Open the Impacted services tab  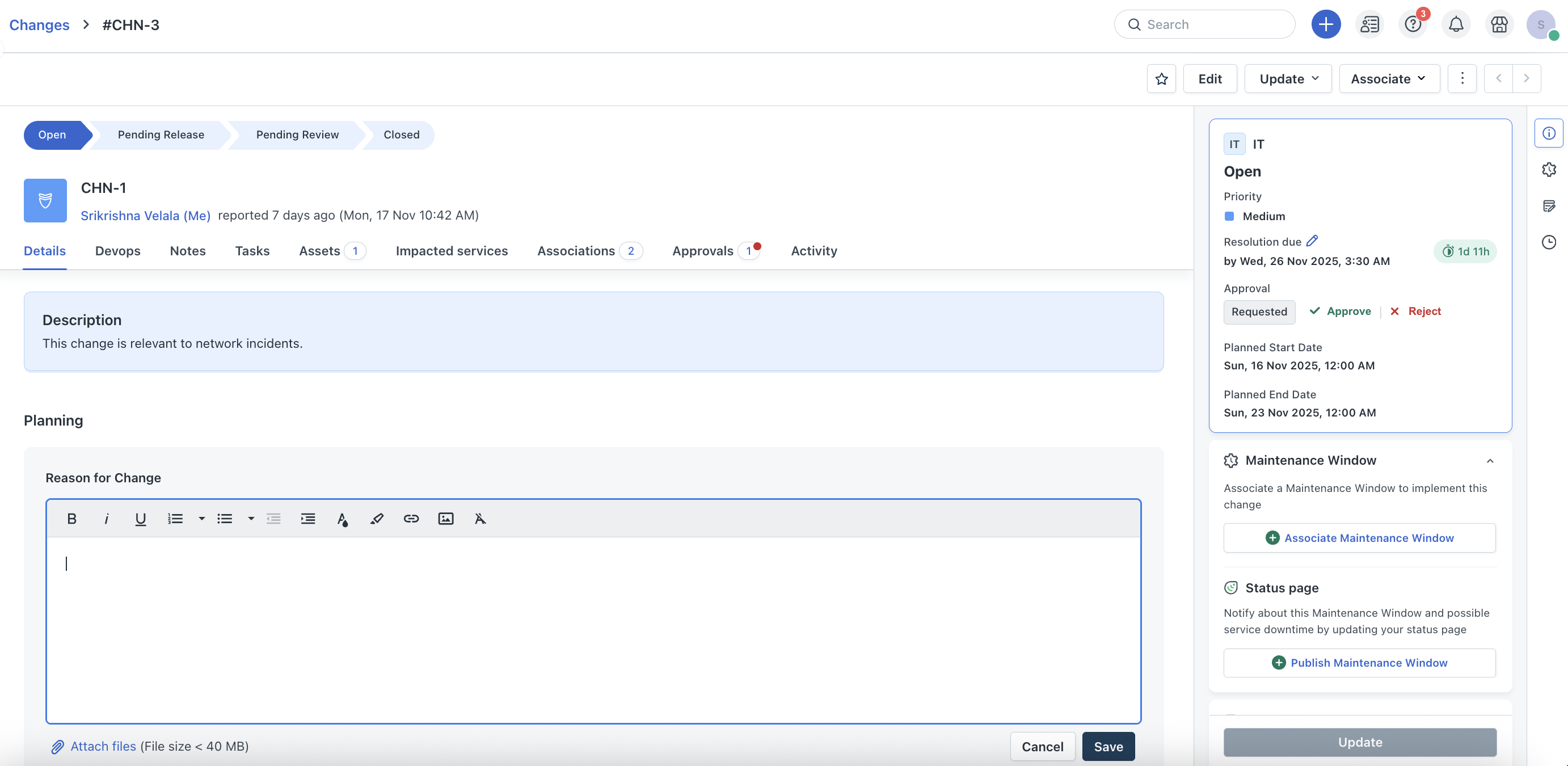451,251
